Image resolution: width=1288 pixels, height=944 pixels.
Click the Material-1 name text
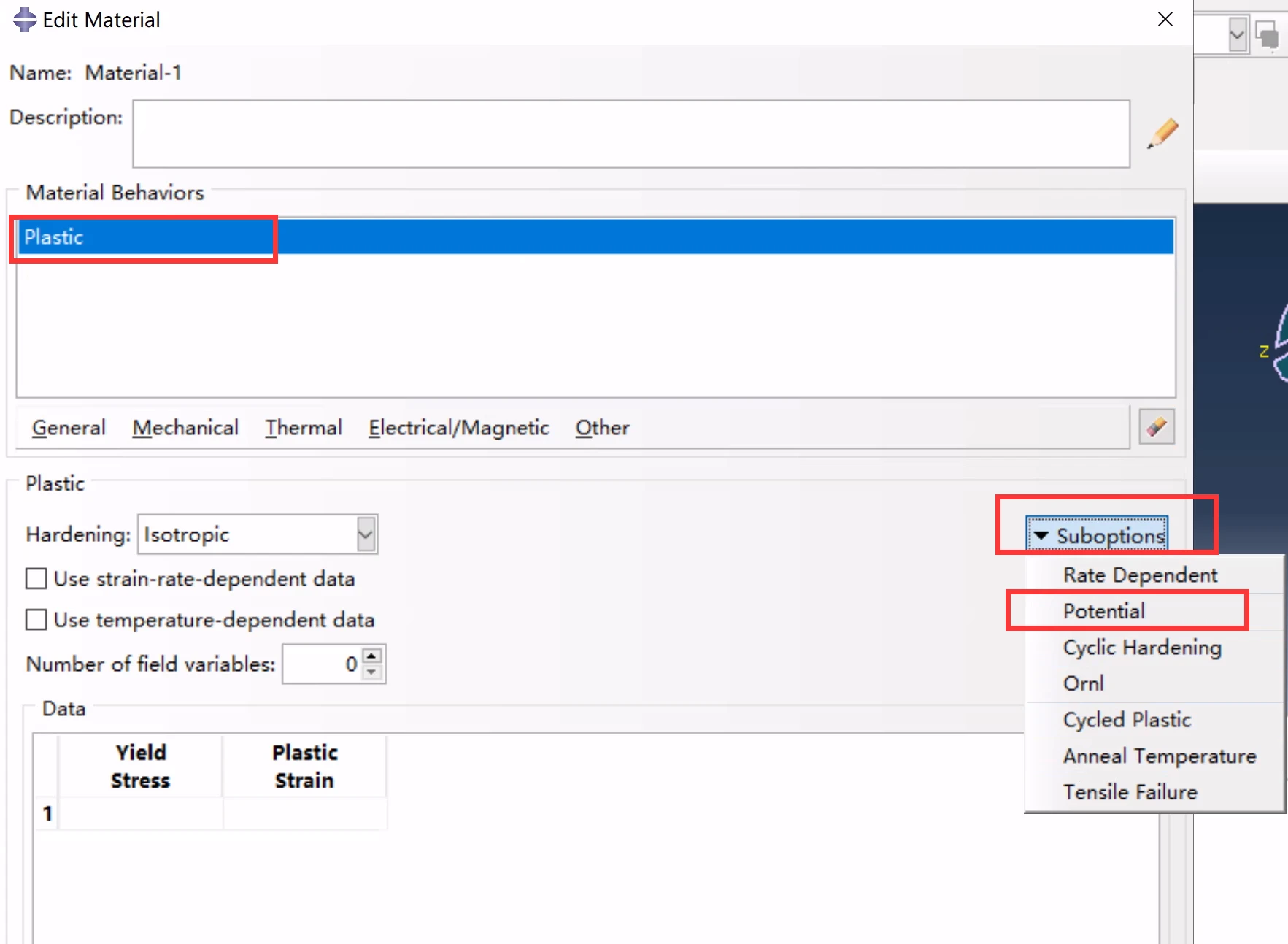(133, 73)
